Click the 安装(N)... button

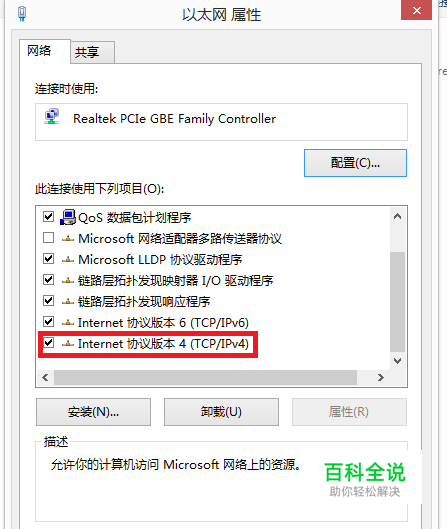(x=93, y=412)
